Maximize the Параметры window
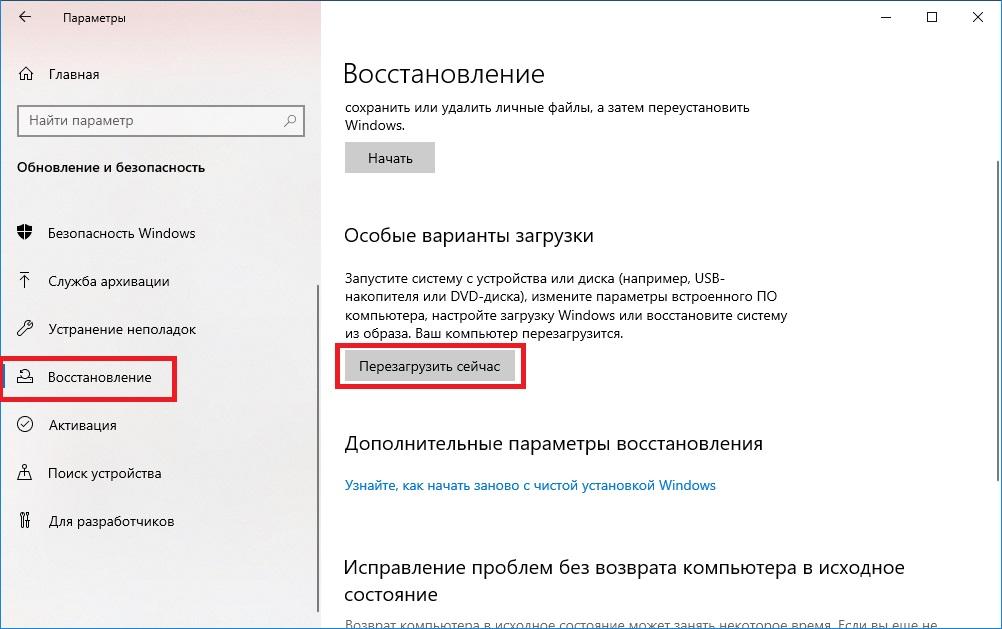The image size is (1002, 629). click(x=932, y=17)
